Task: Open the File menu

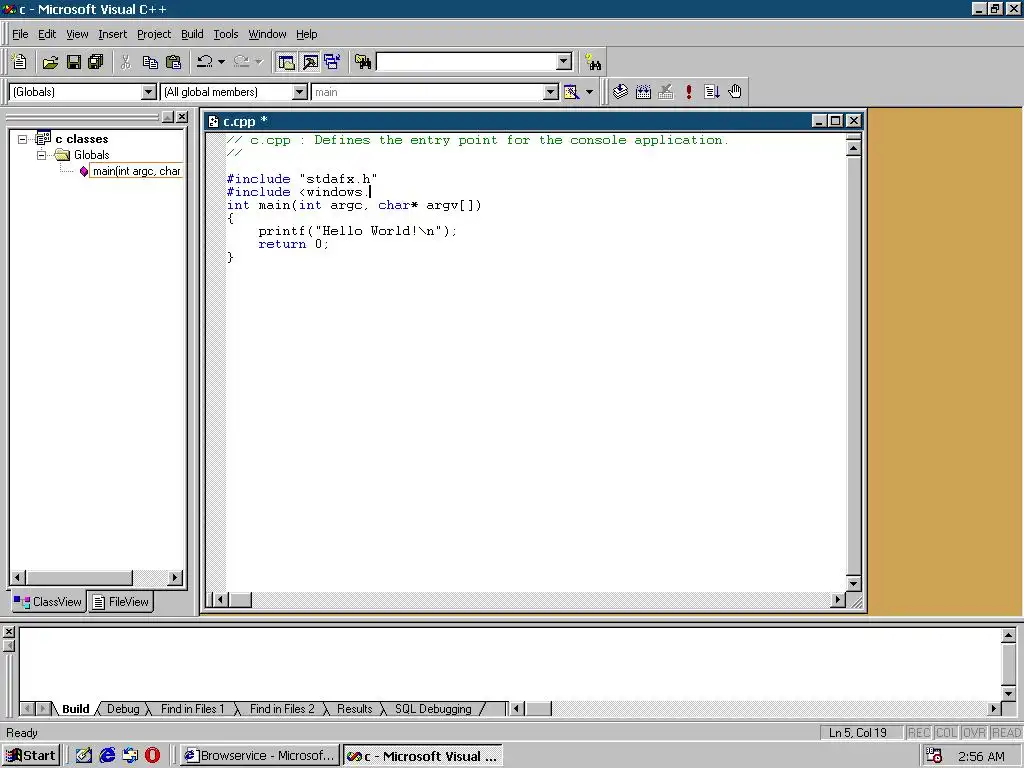Action: (20, 34)
